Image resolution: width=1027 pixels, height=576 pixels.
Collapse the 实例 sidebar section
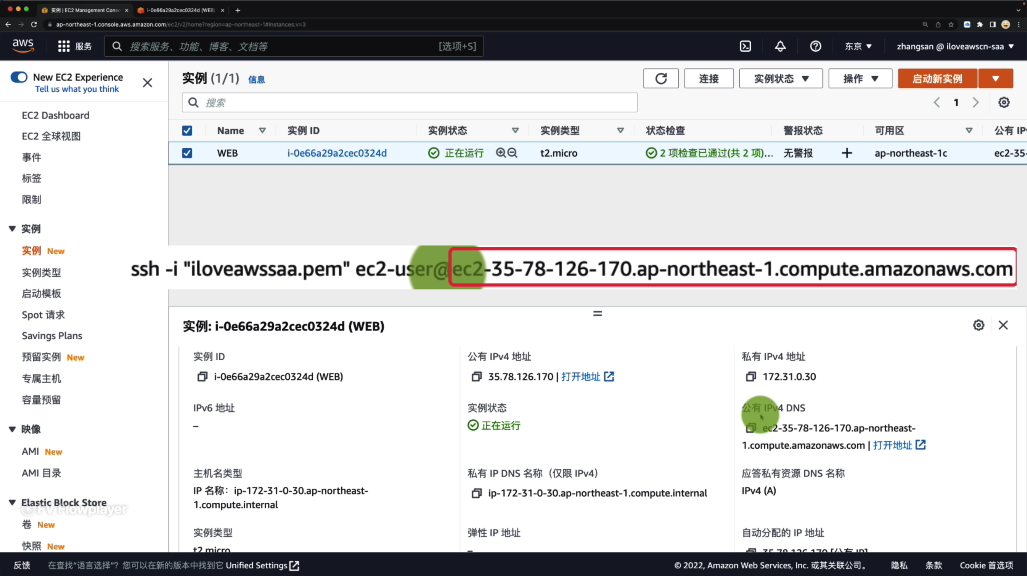12,229
